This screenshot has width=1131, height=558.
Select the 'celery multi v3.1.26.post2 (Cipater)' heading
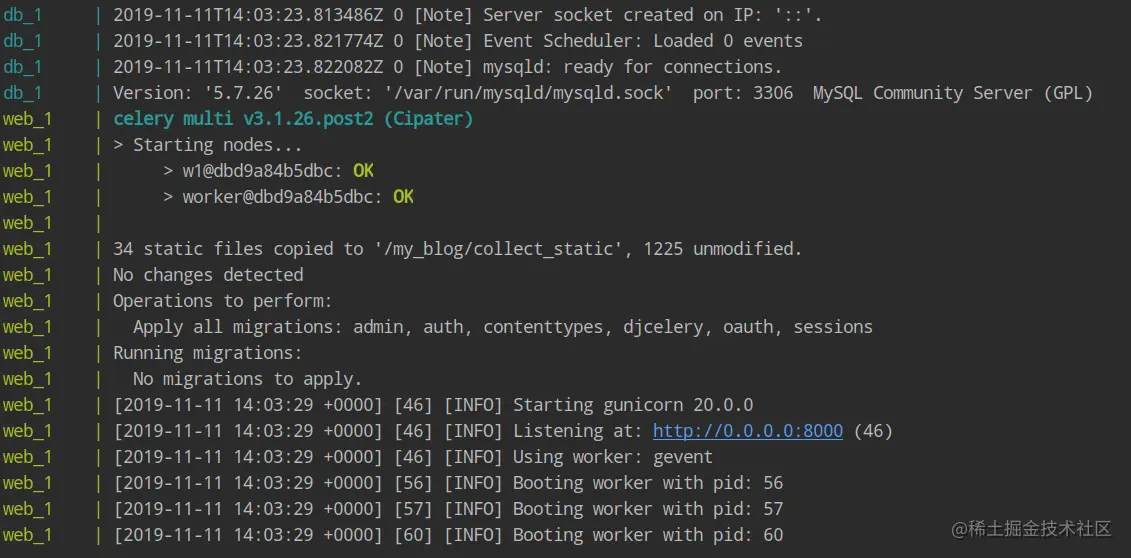click(293, 119)
